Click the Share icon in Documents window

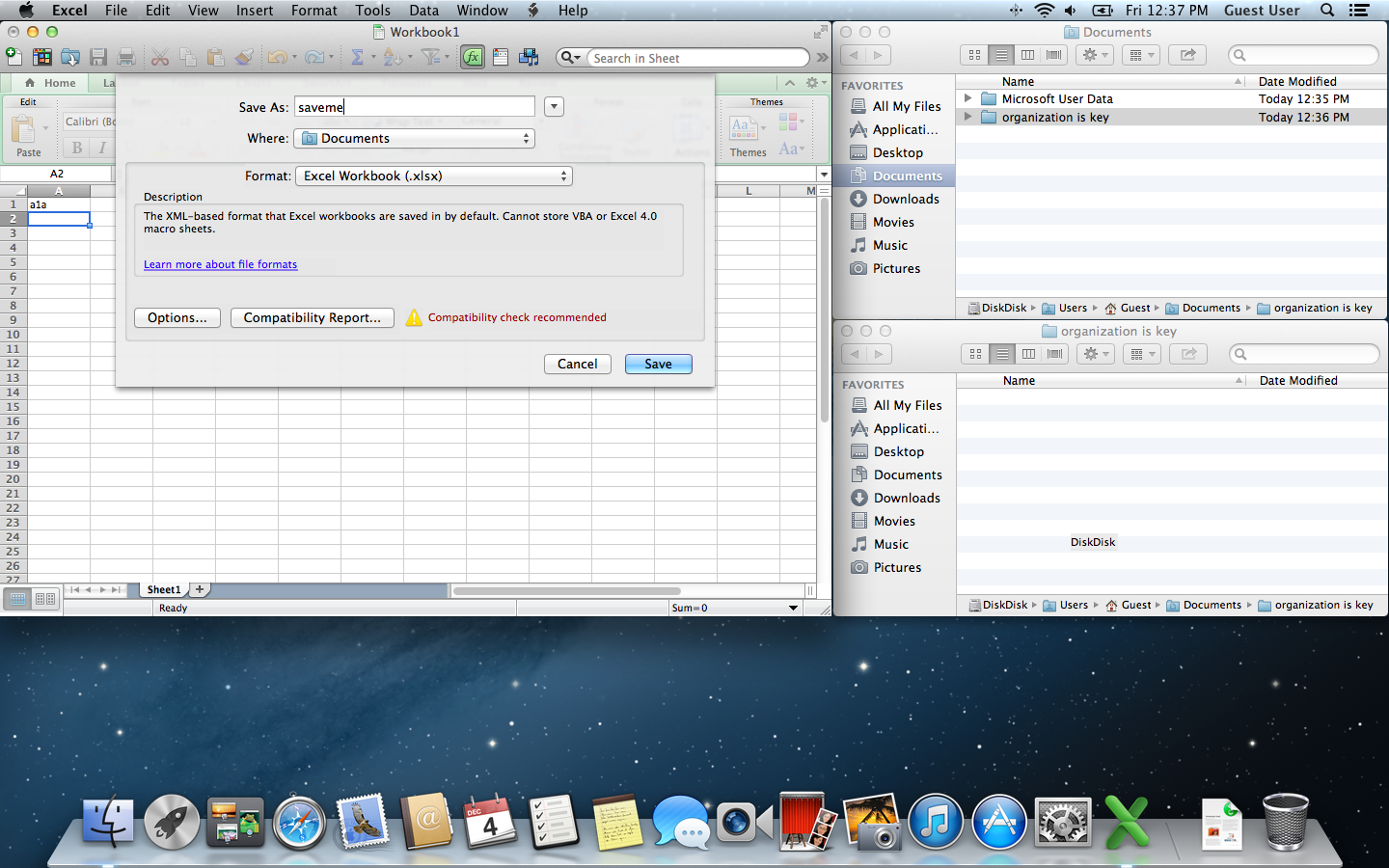1187,55
